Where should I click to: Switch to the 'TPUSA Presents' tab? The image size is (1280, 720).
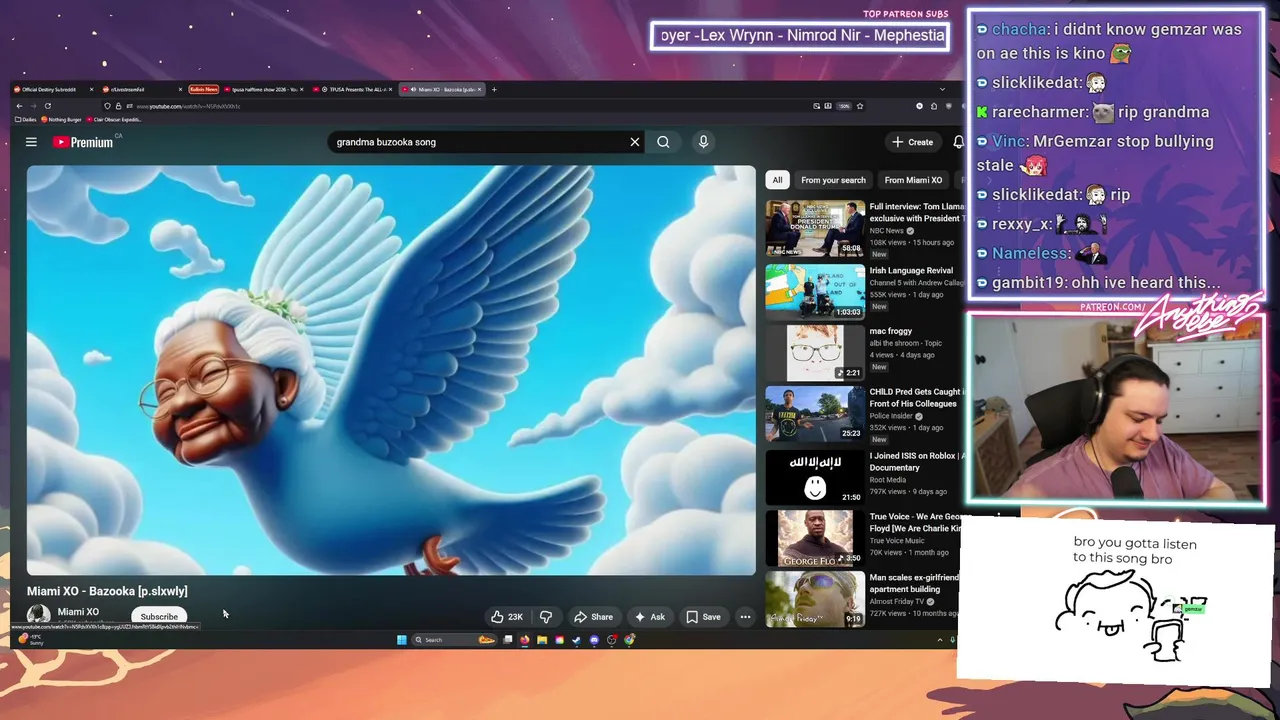tap(352, 89)
